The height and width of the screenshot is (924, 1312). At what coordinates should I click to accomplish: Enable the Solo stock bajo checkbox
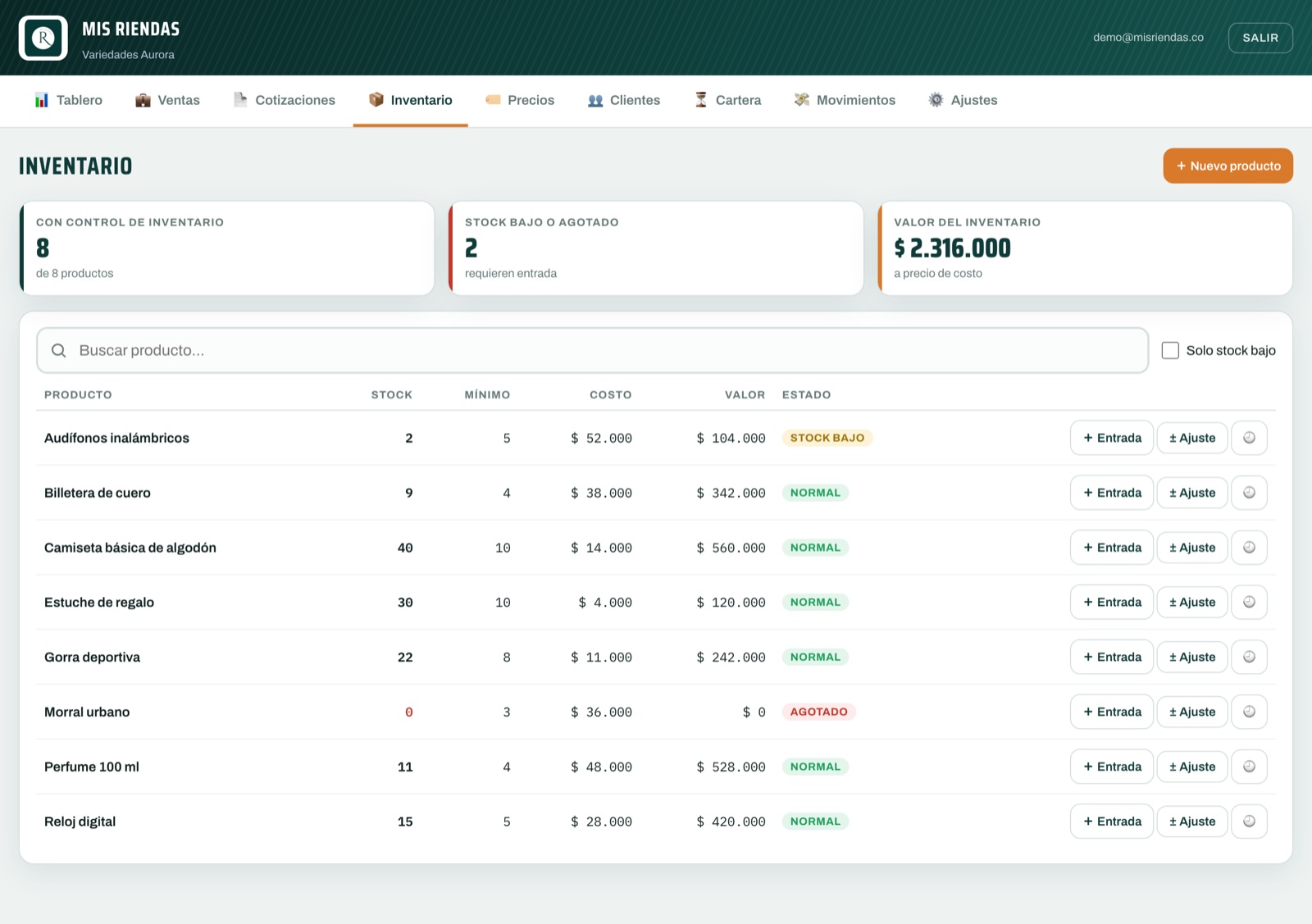click(1170, 350)
